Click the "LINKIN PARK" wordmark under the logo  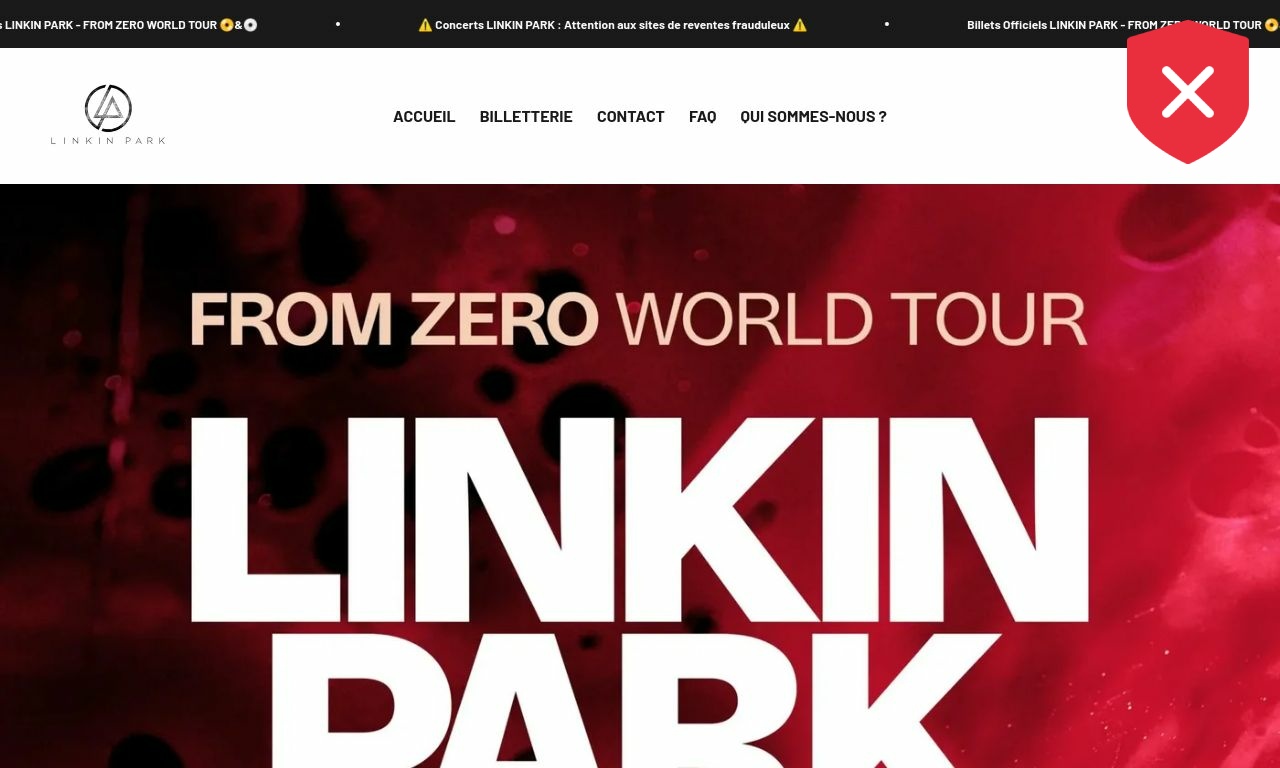click(x=108, y=140)
